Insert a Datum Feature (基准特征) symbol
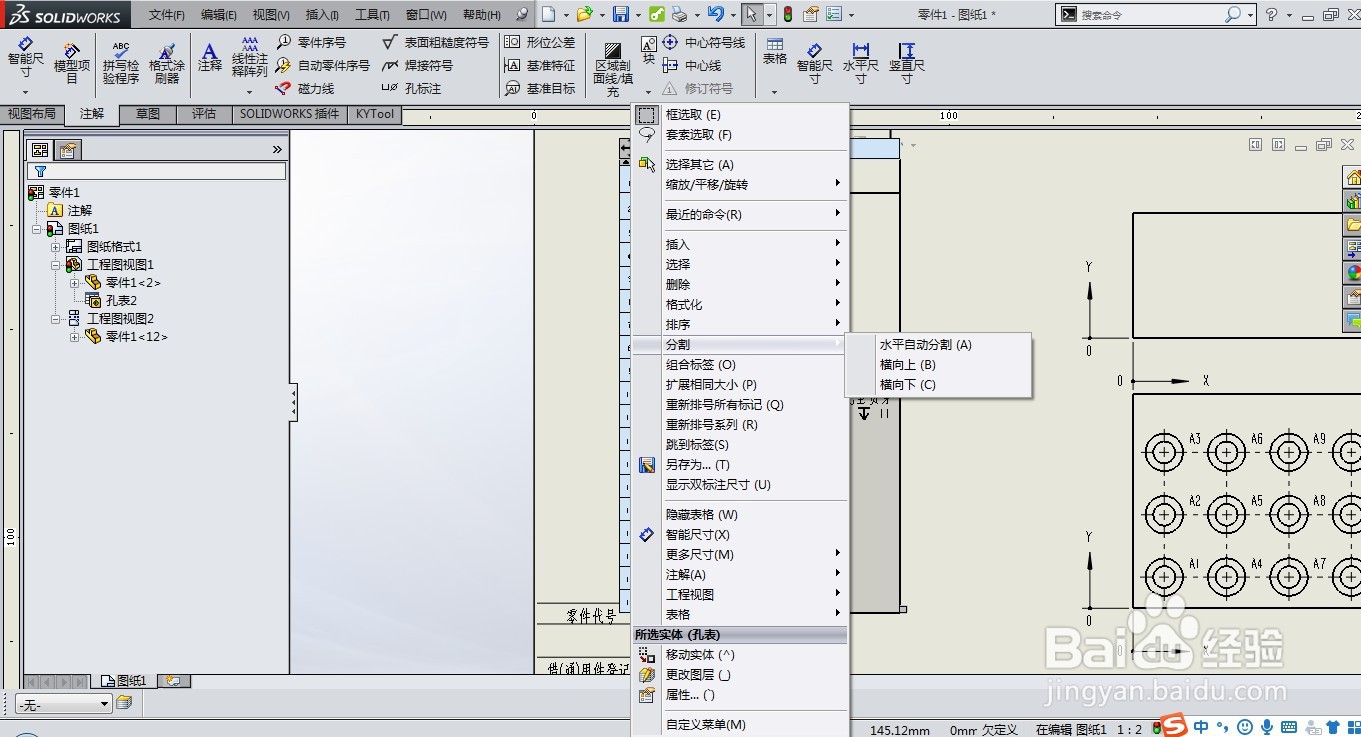Image resolution: width=1361 pixels, height=737 pixels. pyautogui.click(x=540, y=65)
